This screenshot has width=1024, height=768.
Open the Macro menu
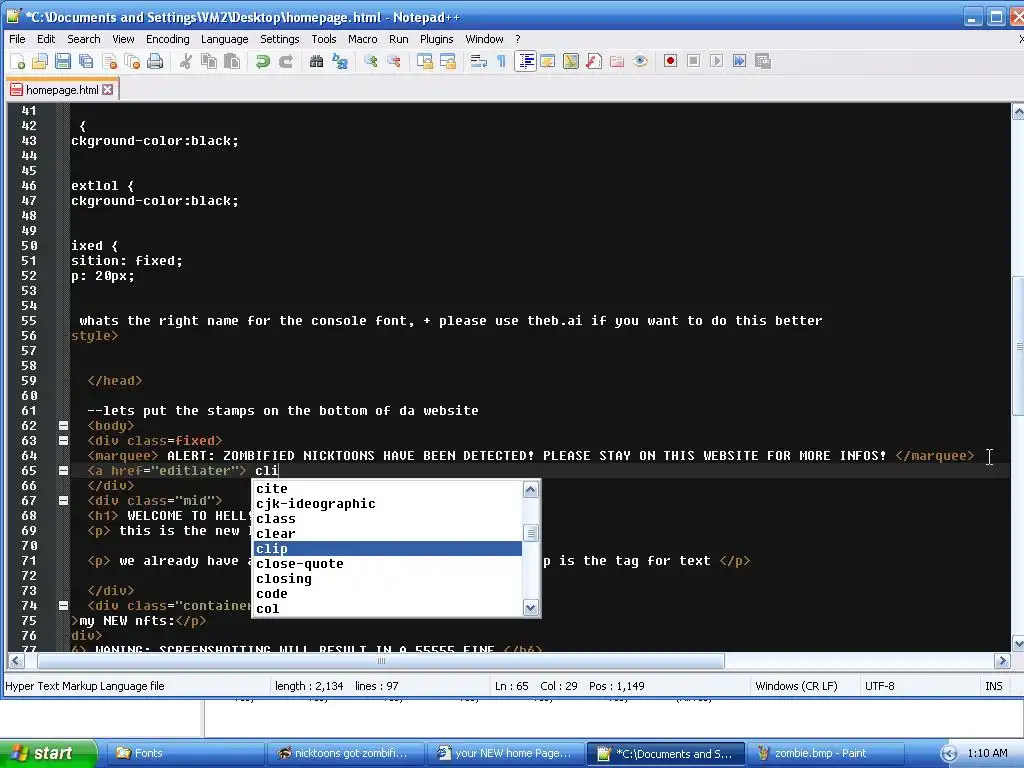point(362,39)
